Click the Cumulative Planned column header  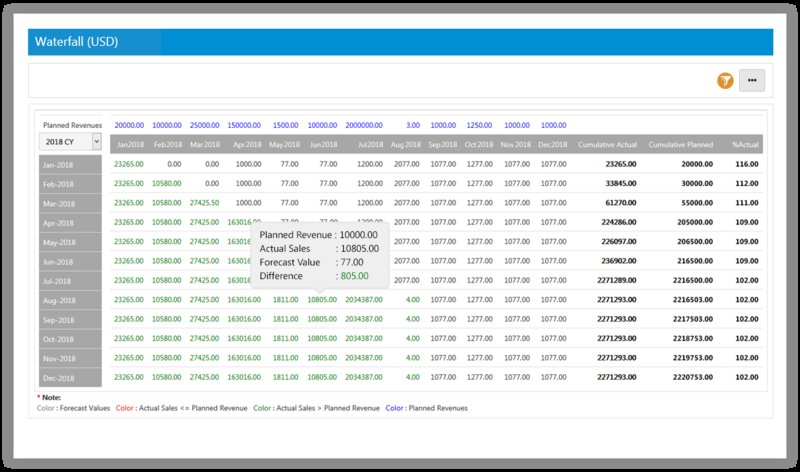[x=681, y=144]
